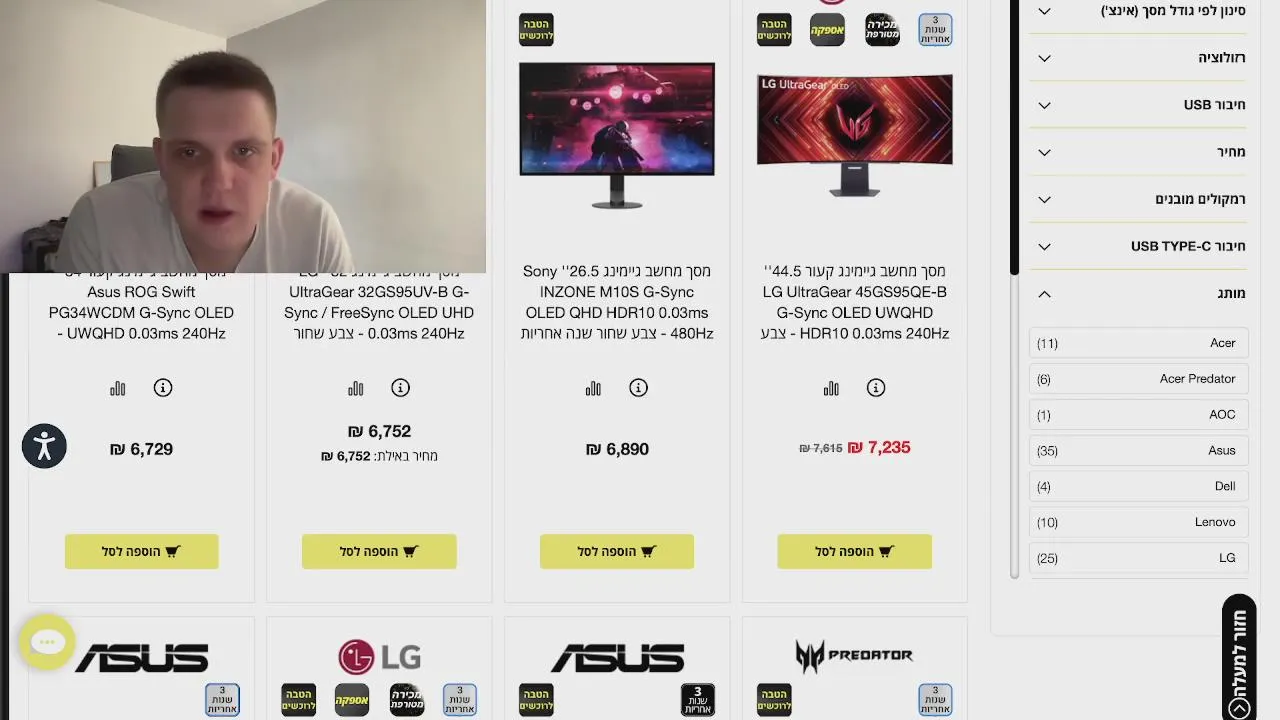Viewport: 1280px width, 720px height.
Task: Expand the רזולוציה filter section
Action: pyautogui.click(x=1138, y=58)
